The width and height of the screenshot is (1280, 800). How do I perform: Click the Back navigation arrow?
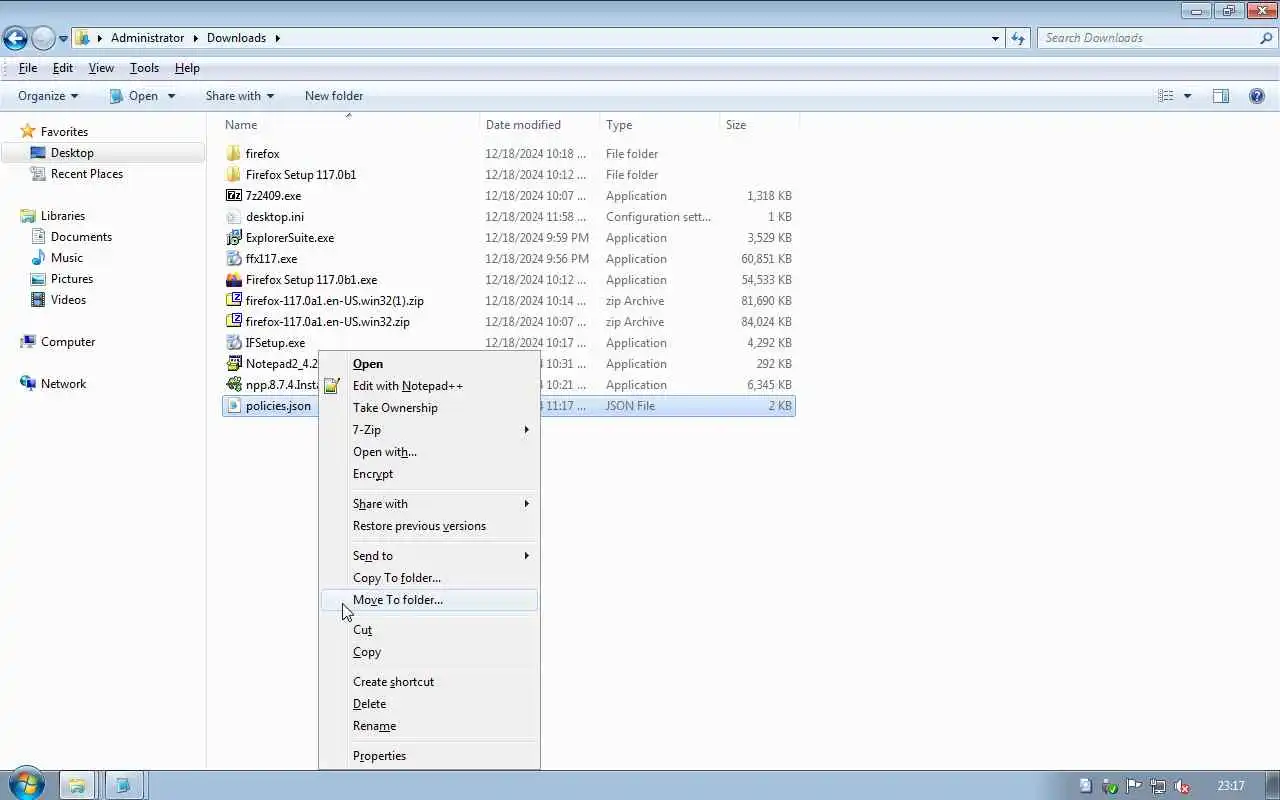coord(15,38)
